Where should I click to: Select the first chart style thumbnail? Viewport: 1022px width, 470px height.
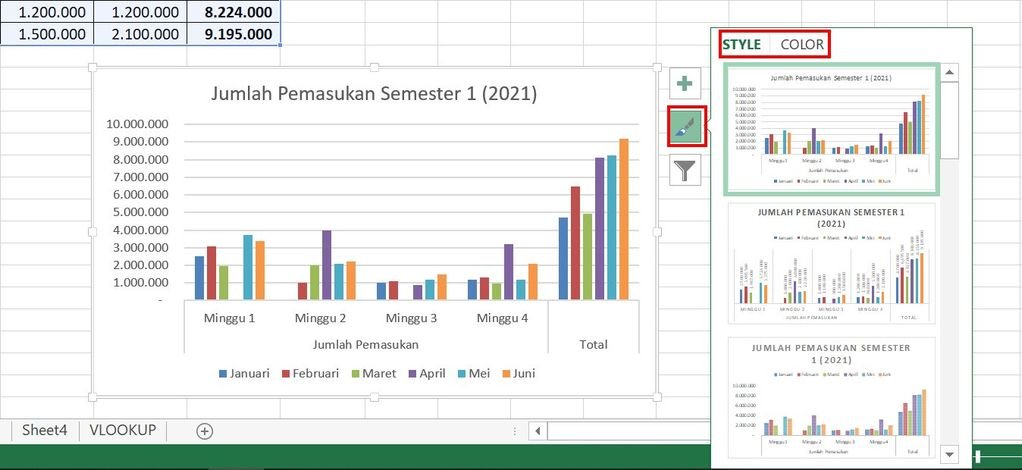pyautogui.click(x=831, y=129)
